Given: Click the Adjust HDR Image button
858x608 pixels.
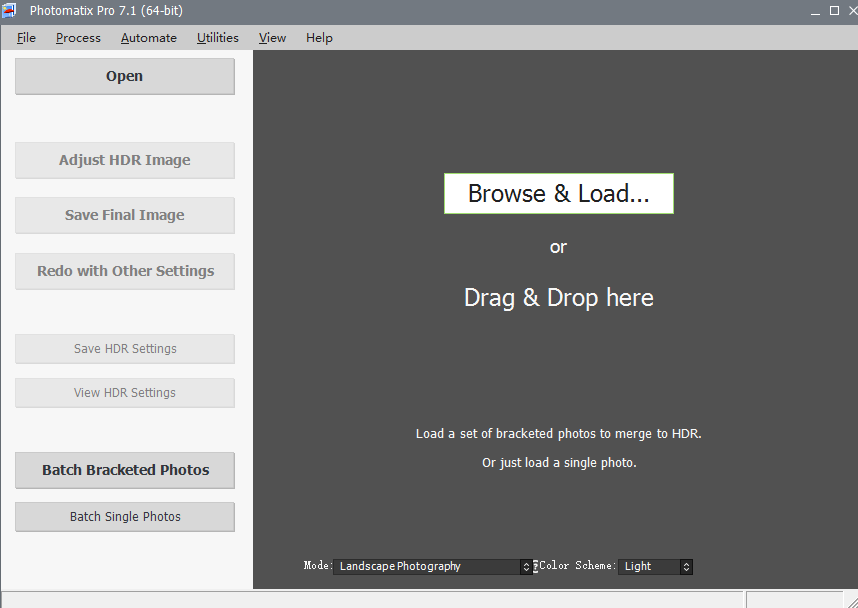Looking at the screenshot, I should 125,160.
